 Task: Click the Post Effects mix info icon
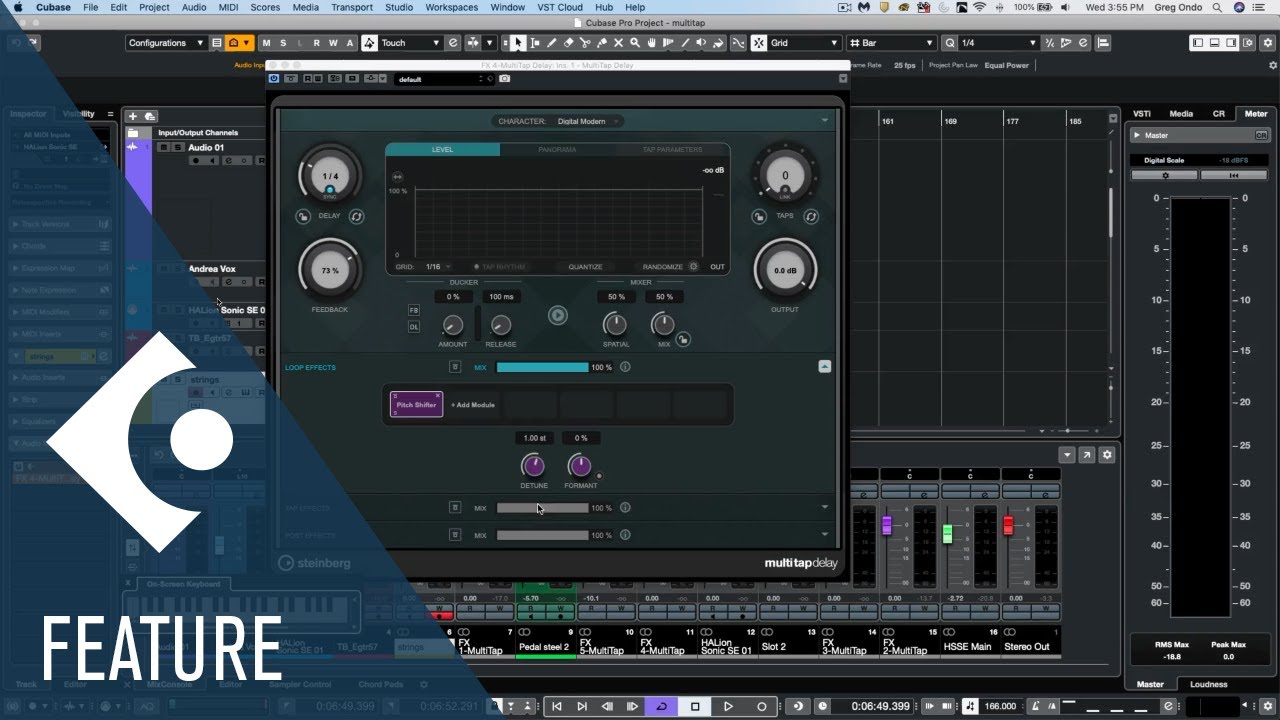(x=625, y=535)
